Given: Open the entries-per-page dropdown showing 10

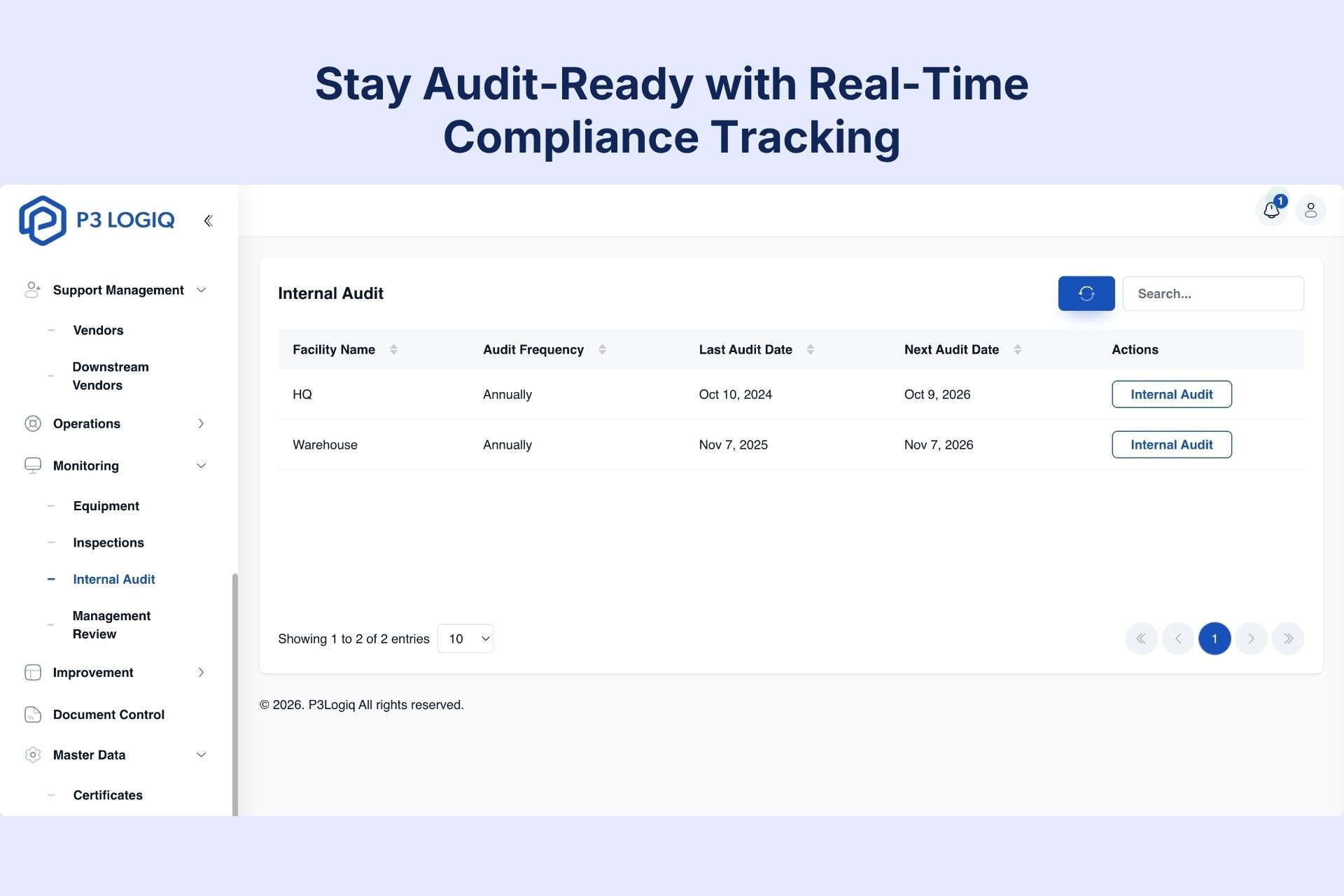Looking at the screenshot, I should 465,638.
